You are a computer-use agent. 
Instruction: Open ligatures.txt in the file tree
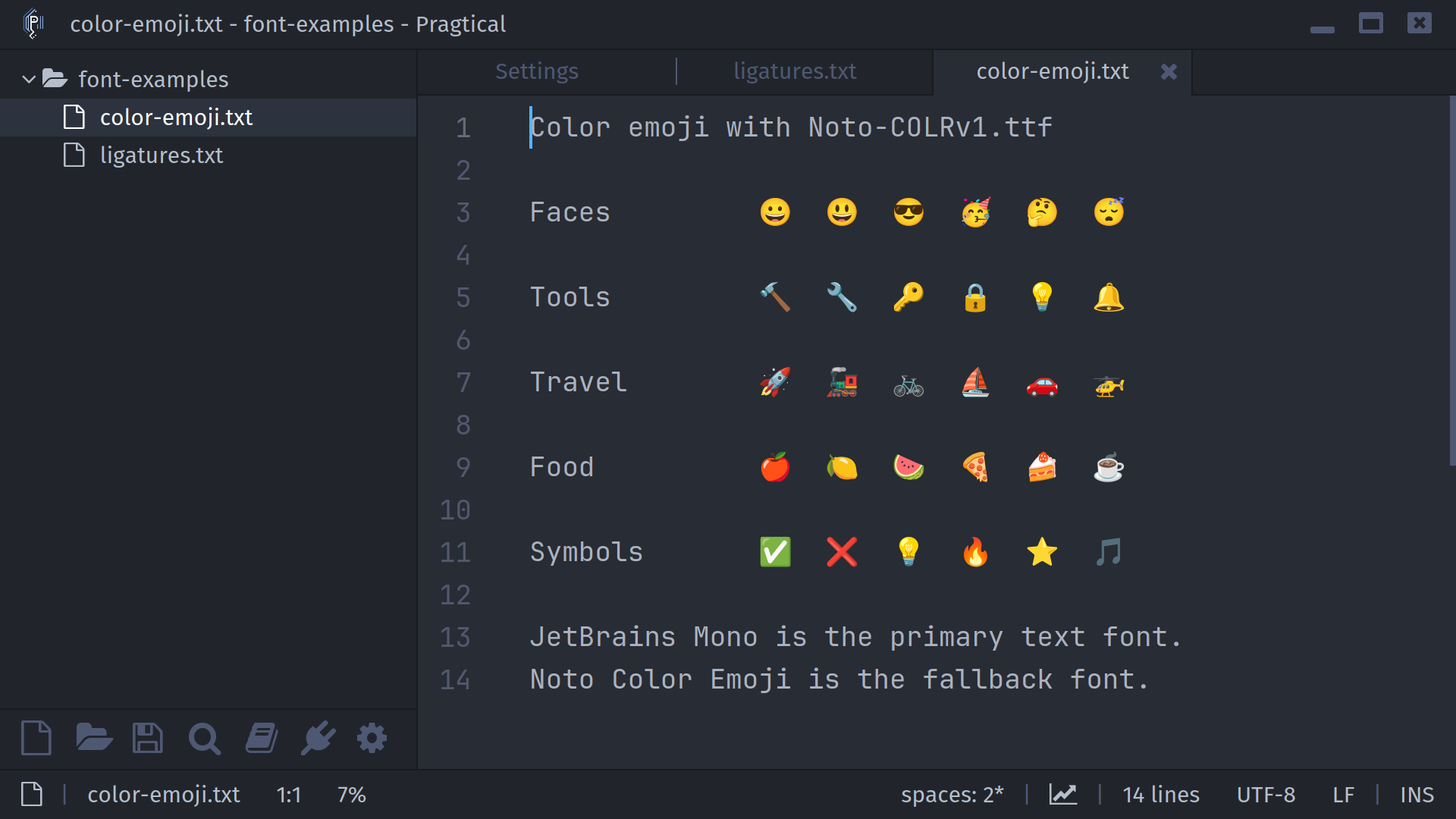[162, 155]
